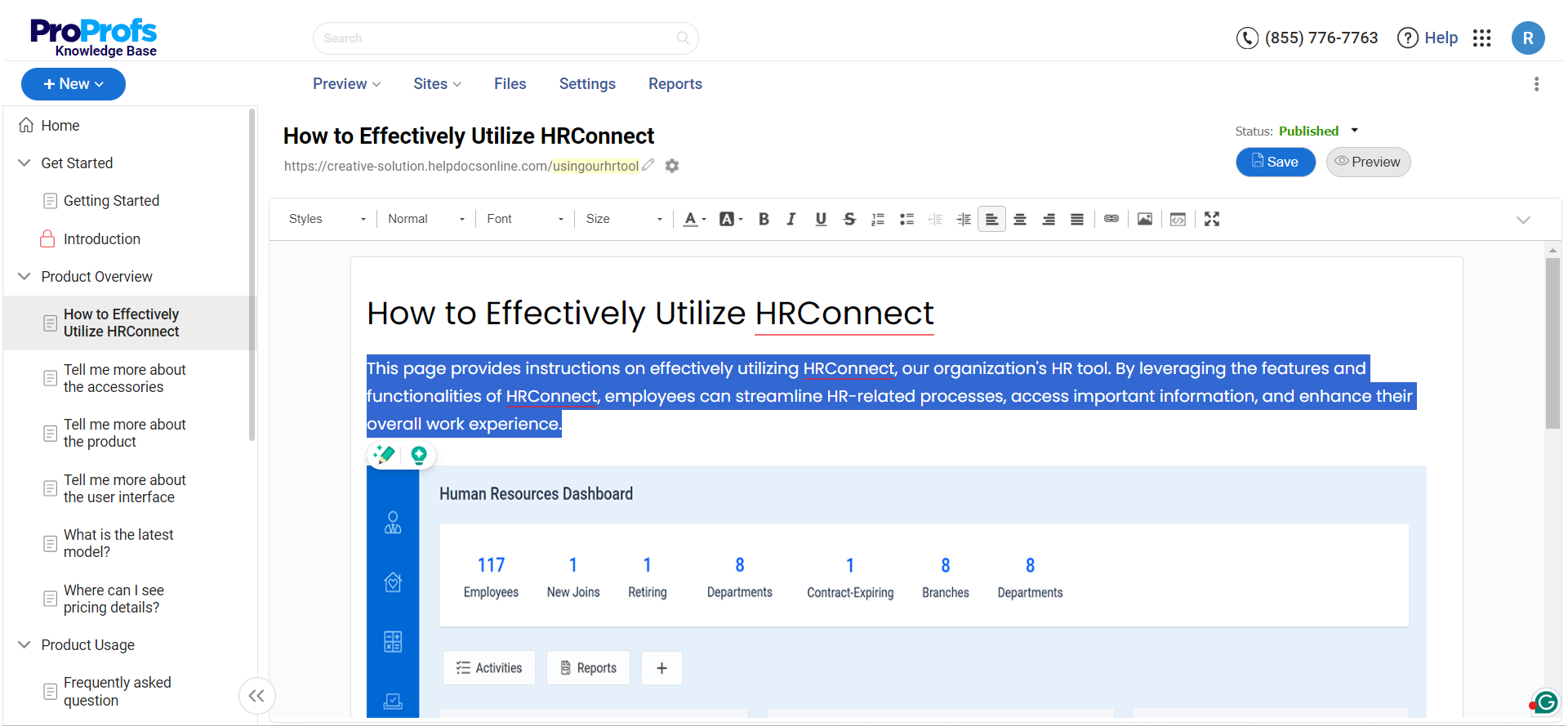
Task: Open the text color picker
Action: 694,219
